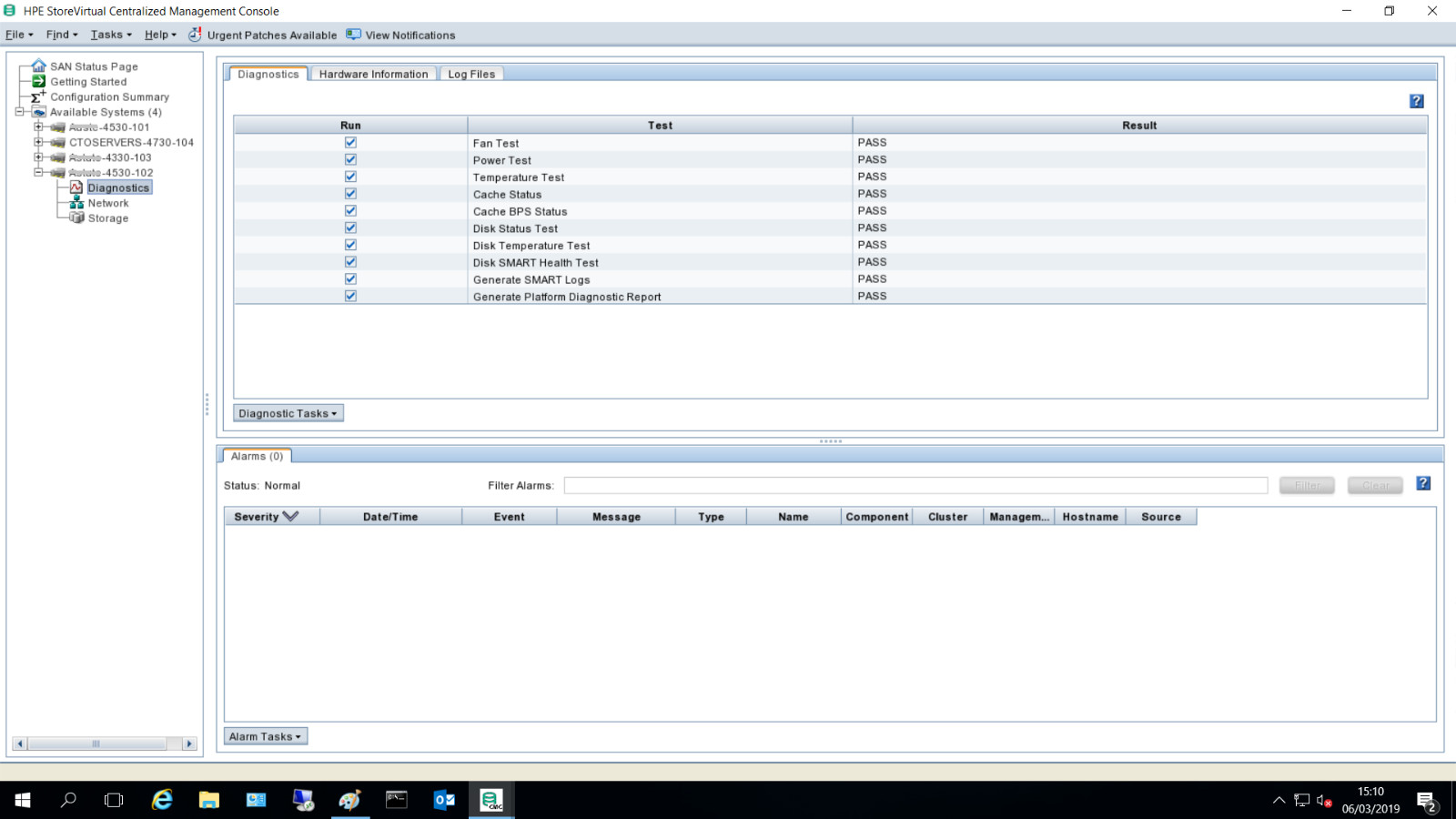Open help for the Alarms panel
1456x819 pixels.
pos(1423,483)
